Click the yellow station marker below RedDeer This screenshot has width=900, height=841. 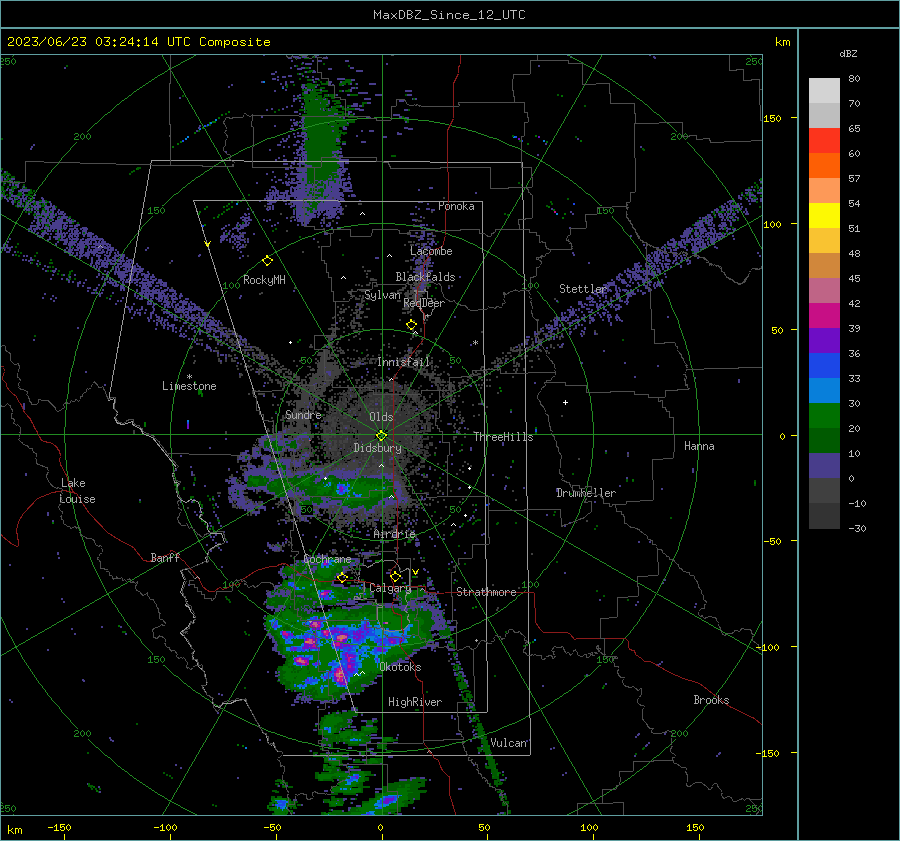[411, 325]
